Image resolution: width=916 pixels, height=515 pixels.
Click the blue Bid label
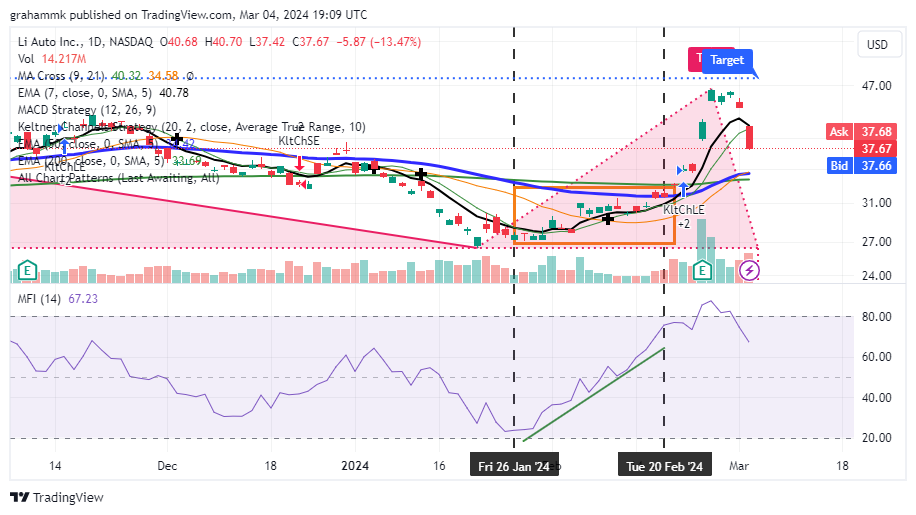click(839, 166)
